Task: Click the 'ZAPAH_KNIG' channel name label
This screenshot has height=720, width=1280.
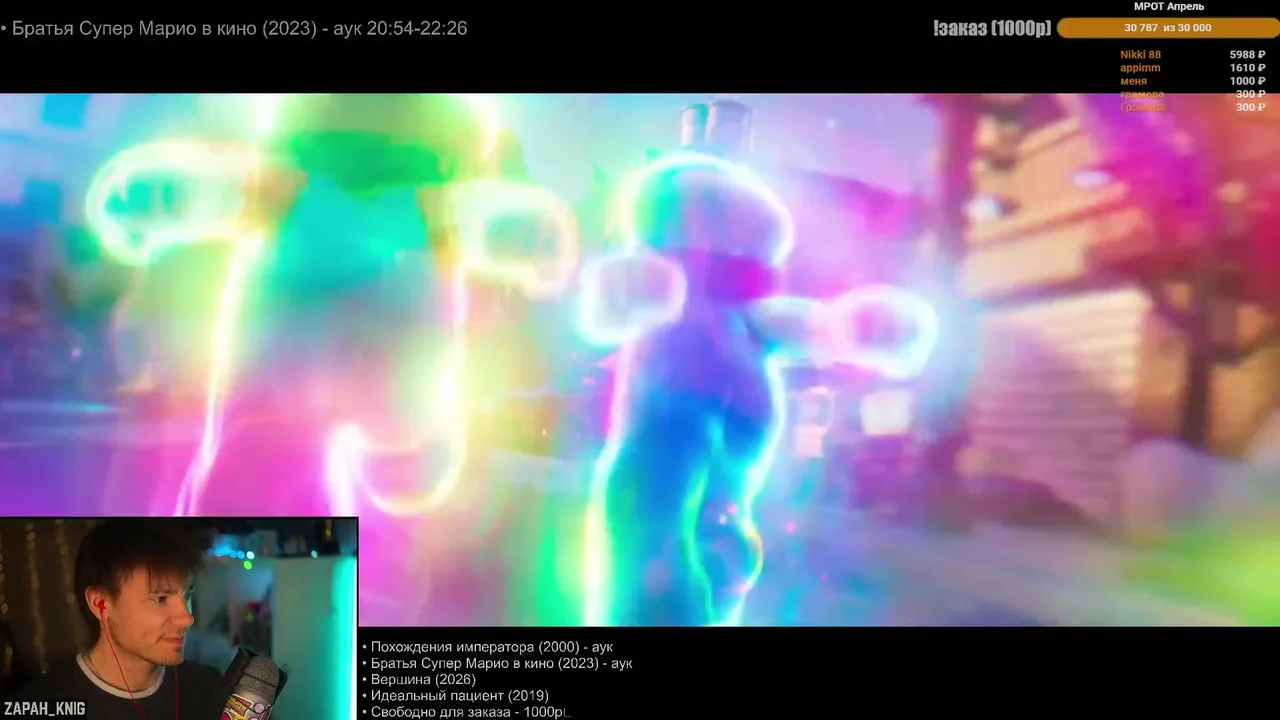Action: coord(43,709)
